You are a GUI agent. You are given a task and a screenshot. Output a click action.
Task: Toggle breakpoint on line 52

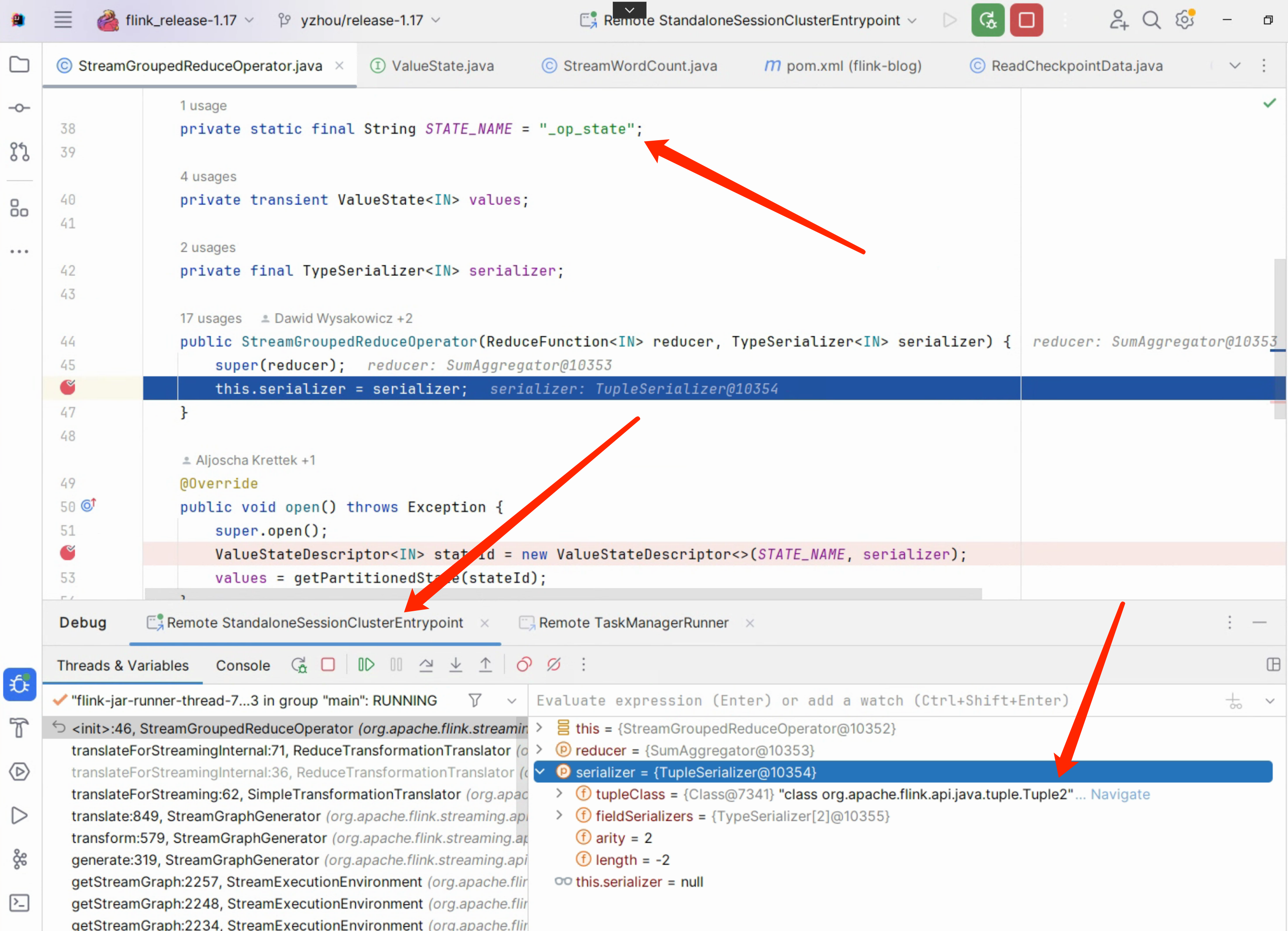click(68, 553)
